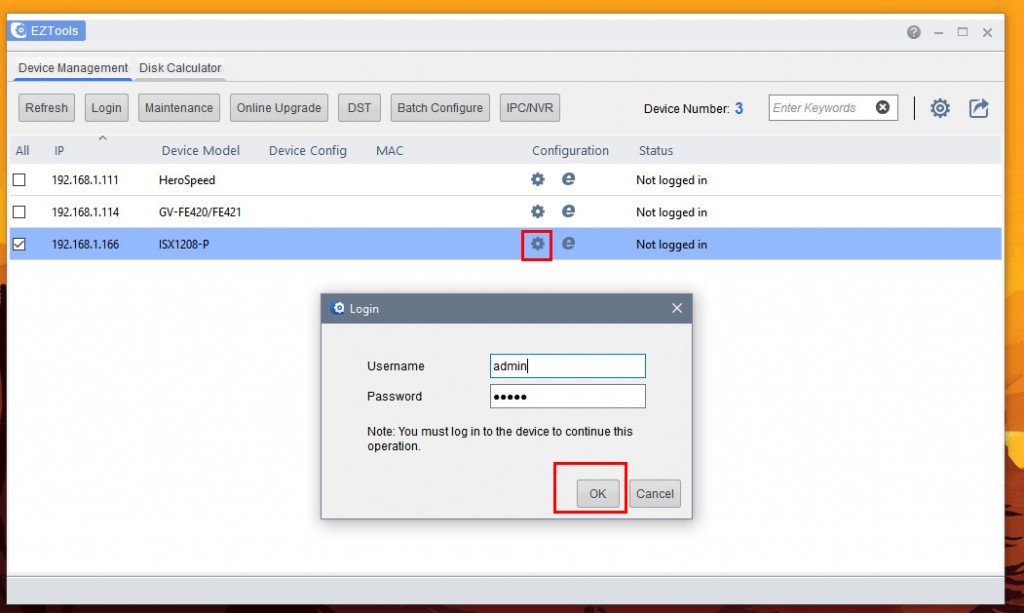1024x613 pixels.
Task: Close the Login dialog
Action: coord(677,308)
